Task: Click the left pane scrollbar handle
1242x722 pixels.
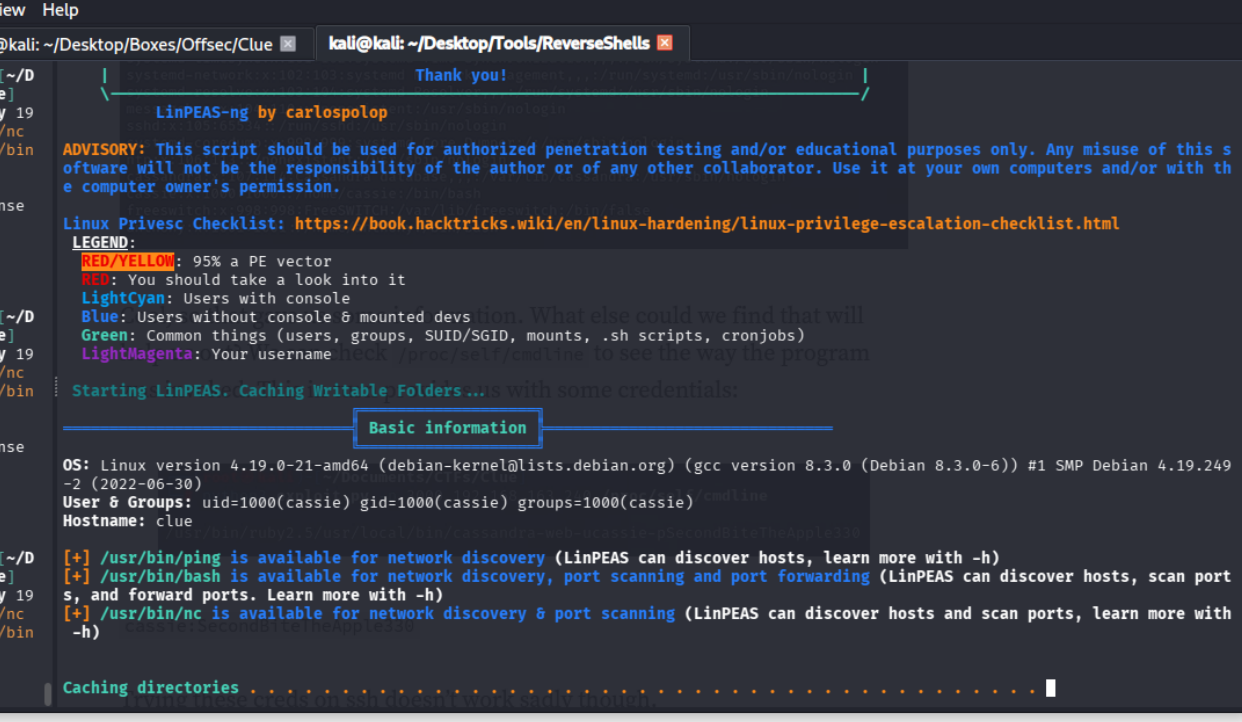Action: point(47,693)
